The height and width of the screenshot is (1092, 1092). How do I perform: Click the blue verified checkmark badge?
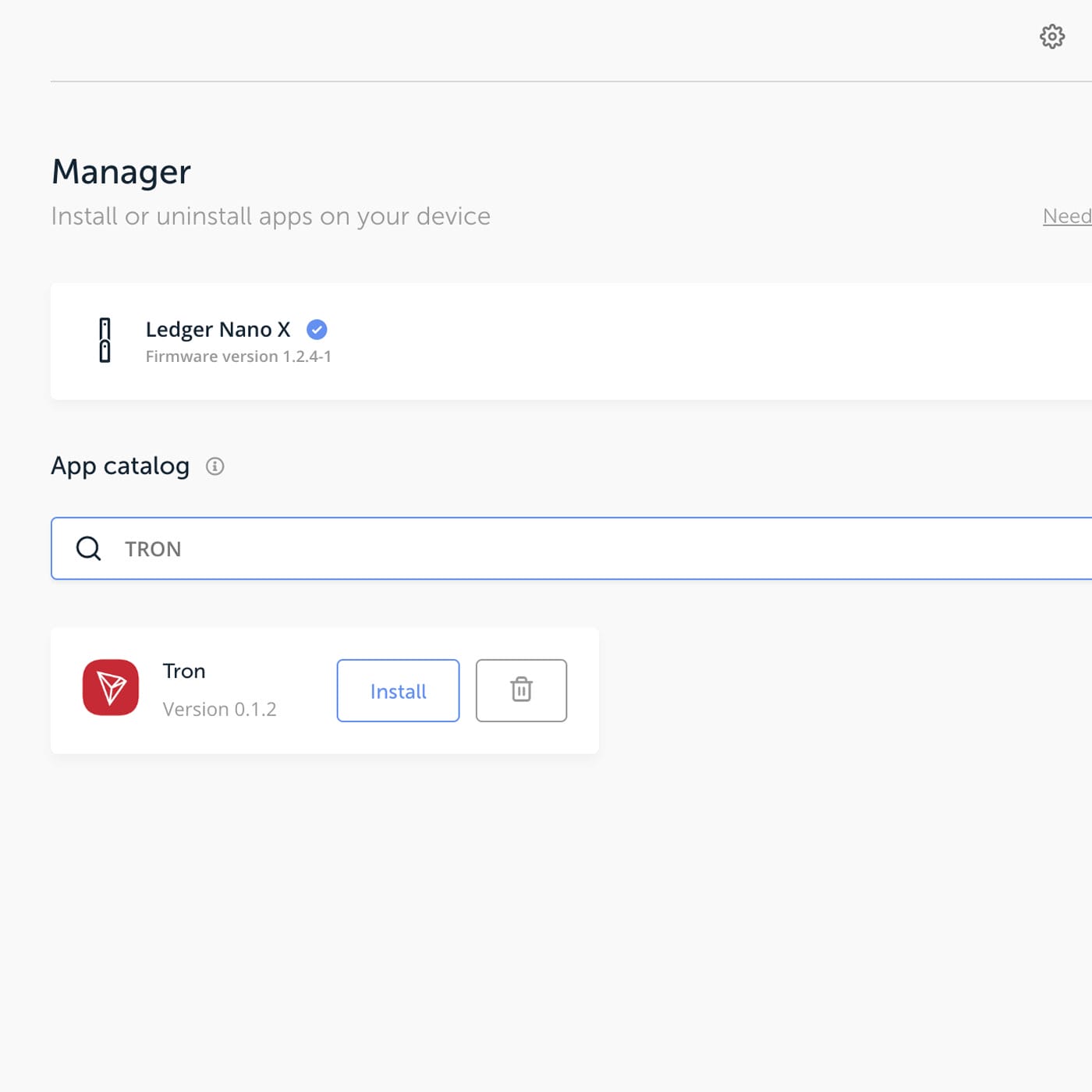point(317,330)
